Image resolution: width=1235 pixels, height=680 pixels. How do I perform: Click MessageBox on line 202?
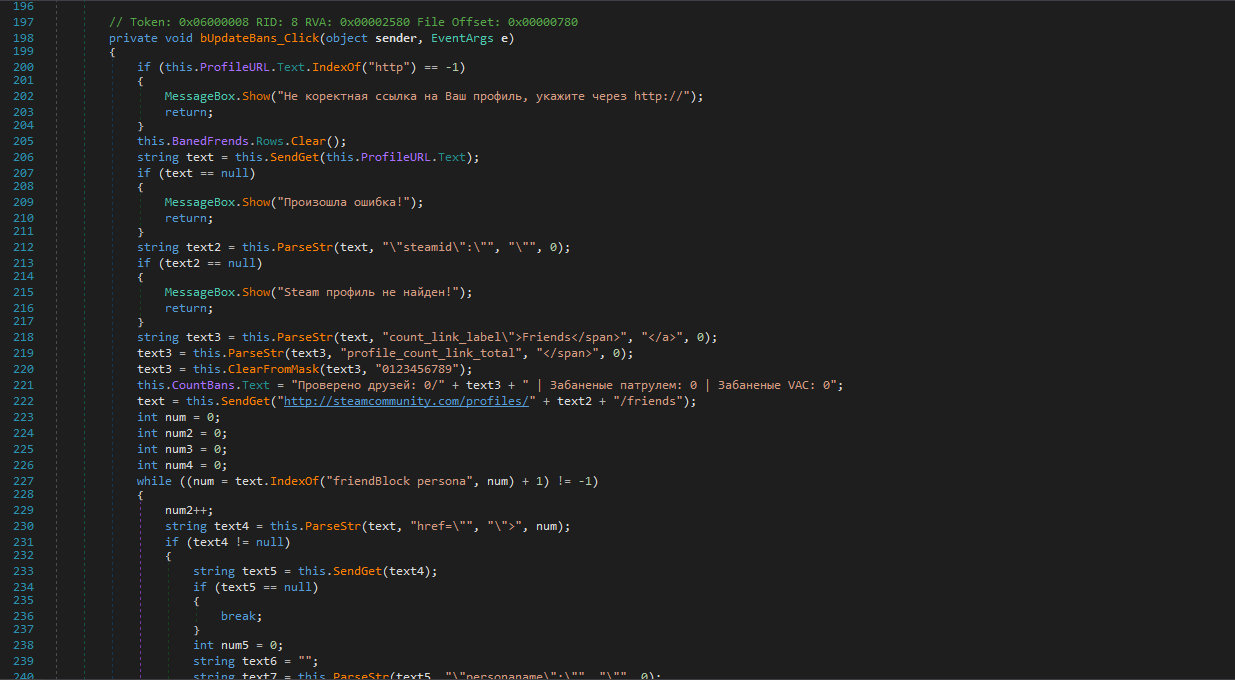pos(202,96)
